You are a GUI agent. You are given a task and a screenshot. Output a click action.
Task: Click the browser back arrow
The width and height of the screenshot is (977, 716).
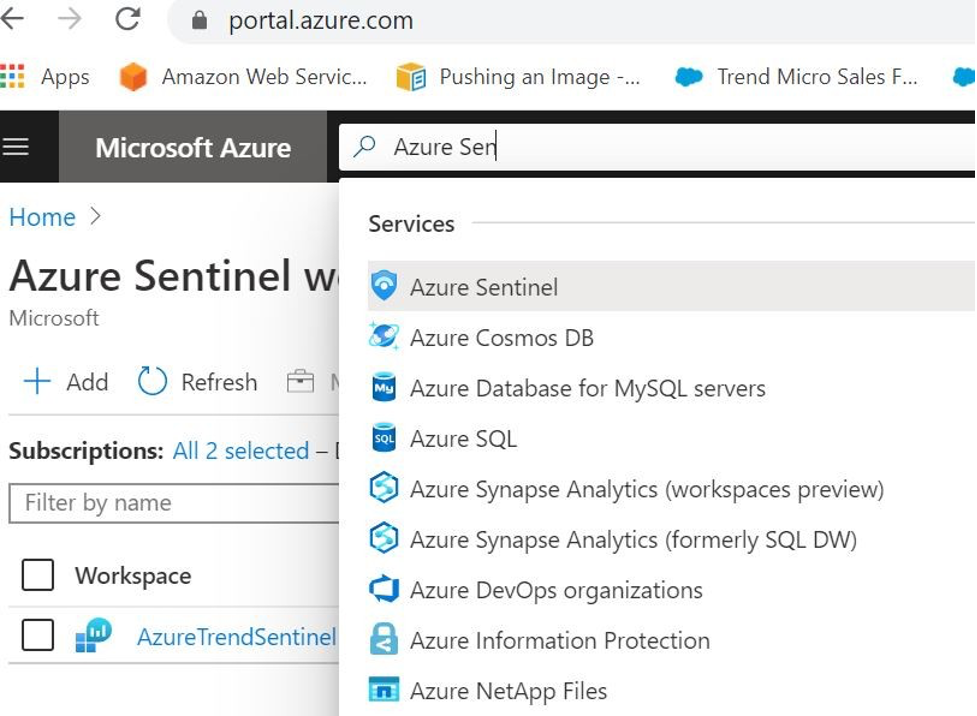click(12, 19)
